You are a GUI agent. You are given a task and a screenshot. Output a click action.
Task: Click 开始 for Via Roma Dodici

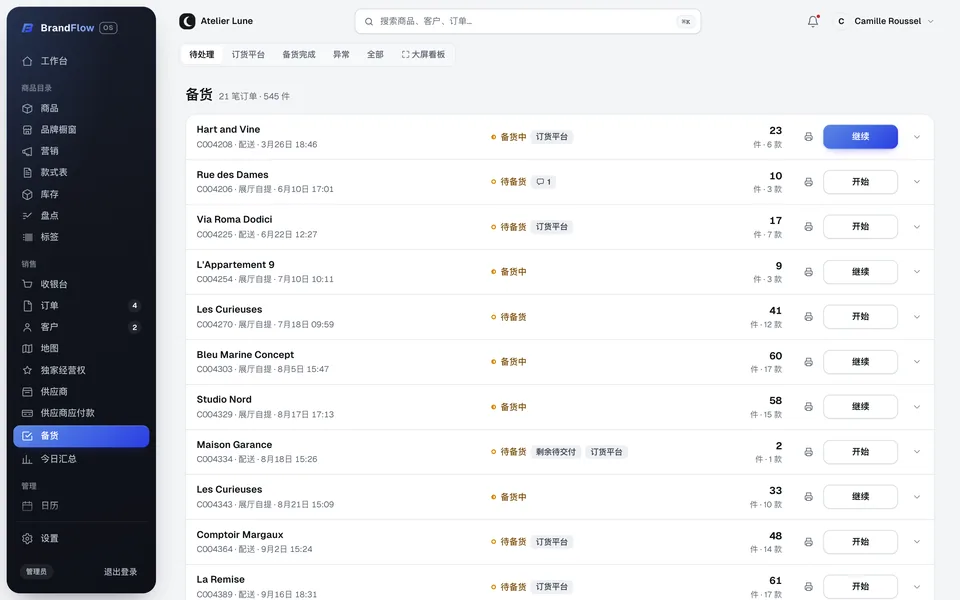pyautogui.click(x=860, y=227)
